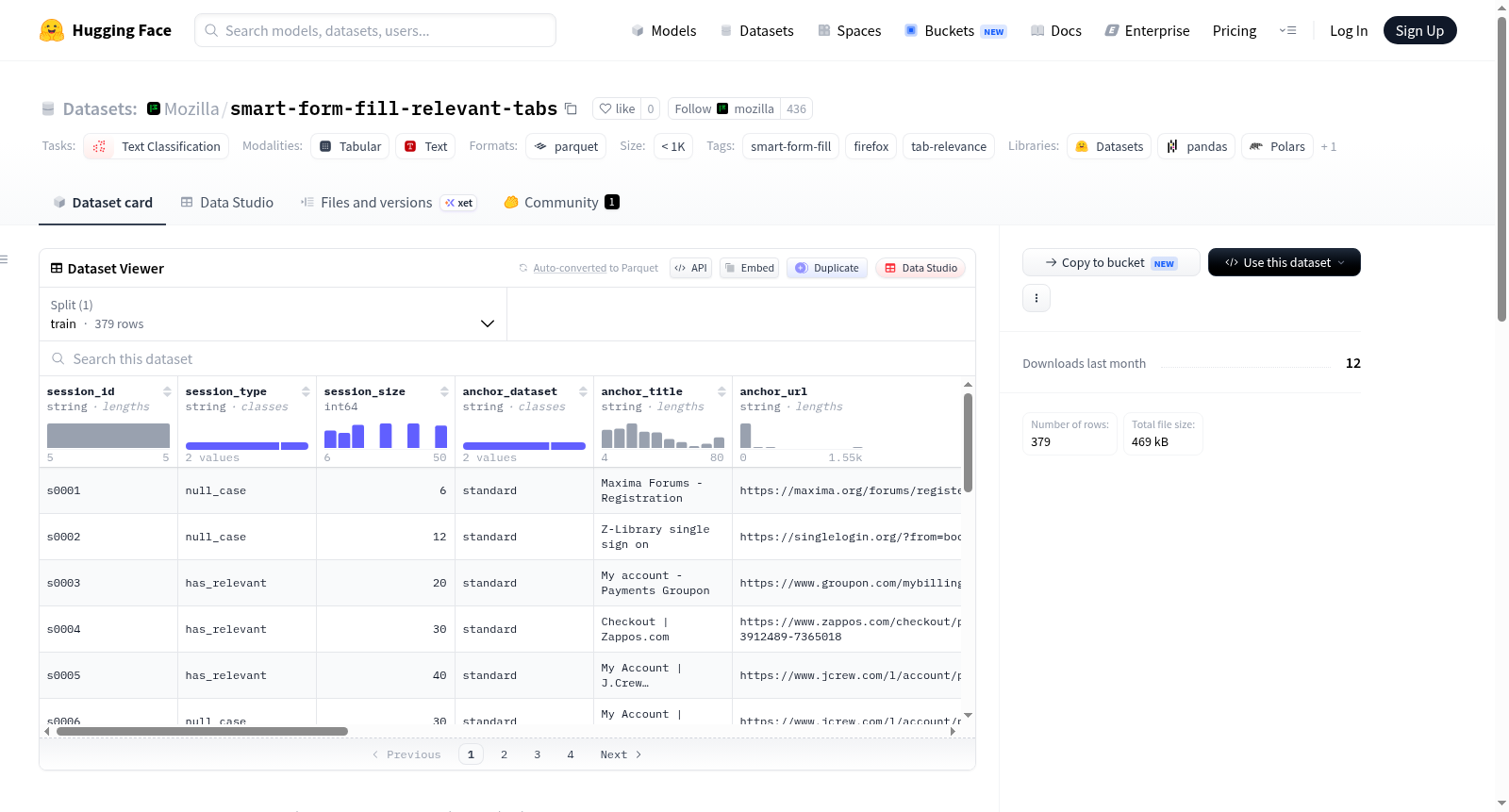Open the Datasets nav item

757,30
